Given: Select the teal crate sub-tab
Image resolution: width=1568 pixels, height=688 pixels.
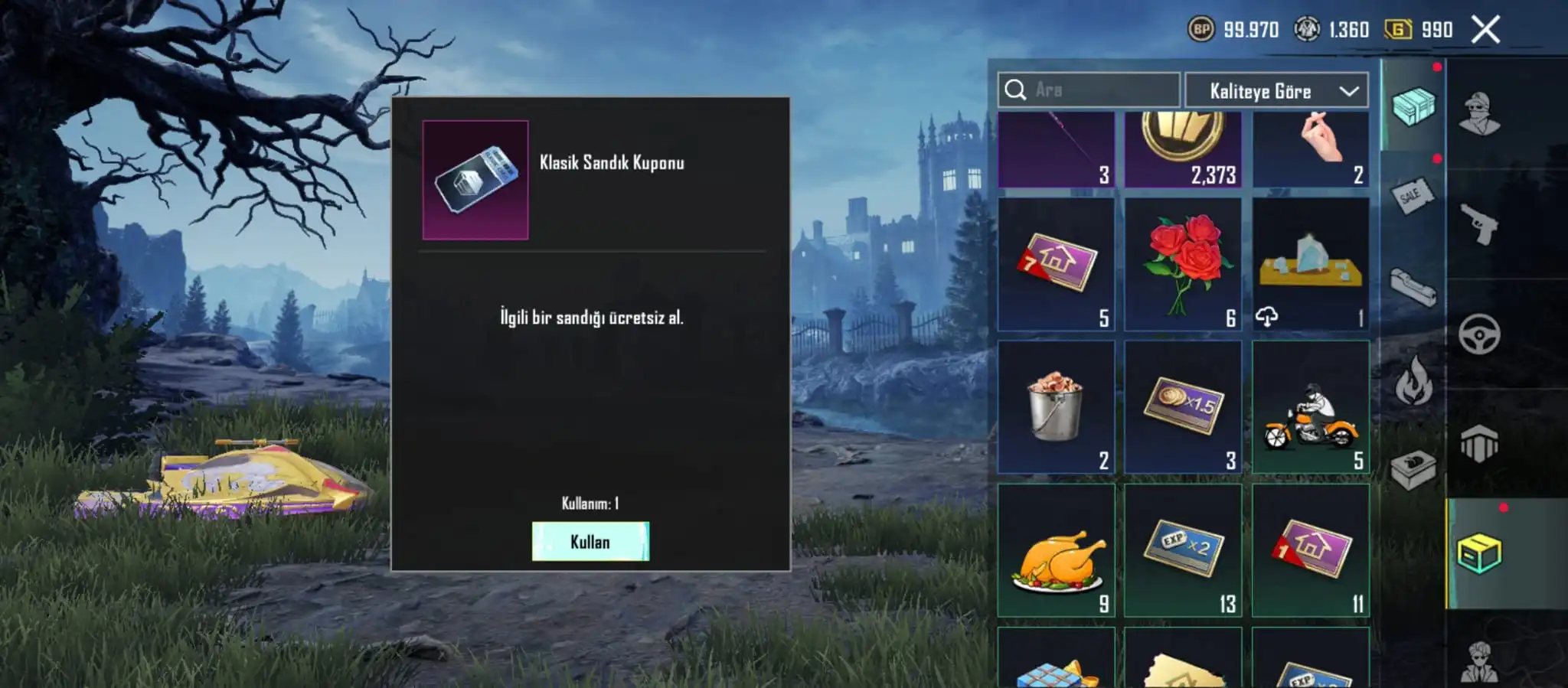Looking at the screenshot, I should pos(1413,106).
